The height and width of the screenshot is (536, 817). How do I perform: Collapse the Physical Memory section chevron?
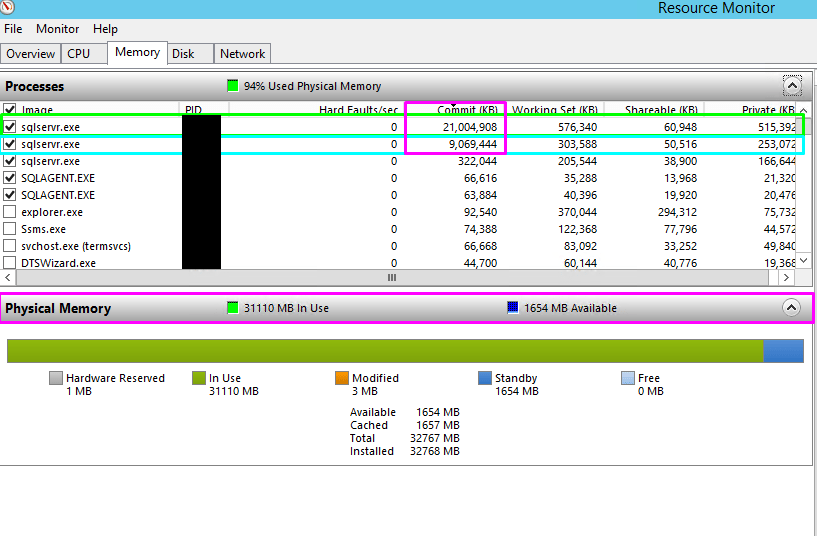791,308
